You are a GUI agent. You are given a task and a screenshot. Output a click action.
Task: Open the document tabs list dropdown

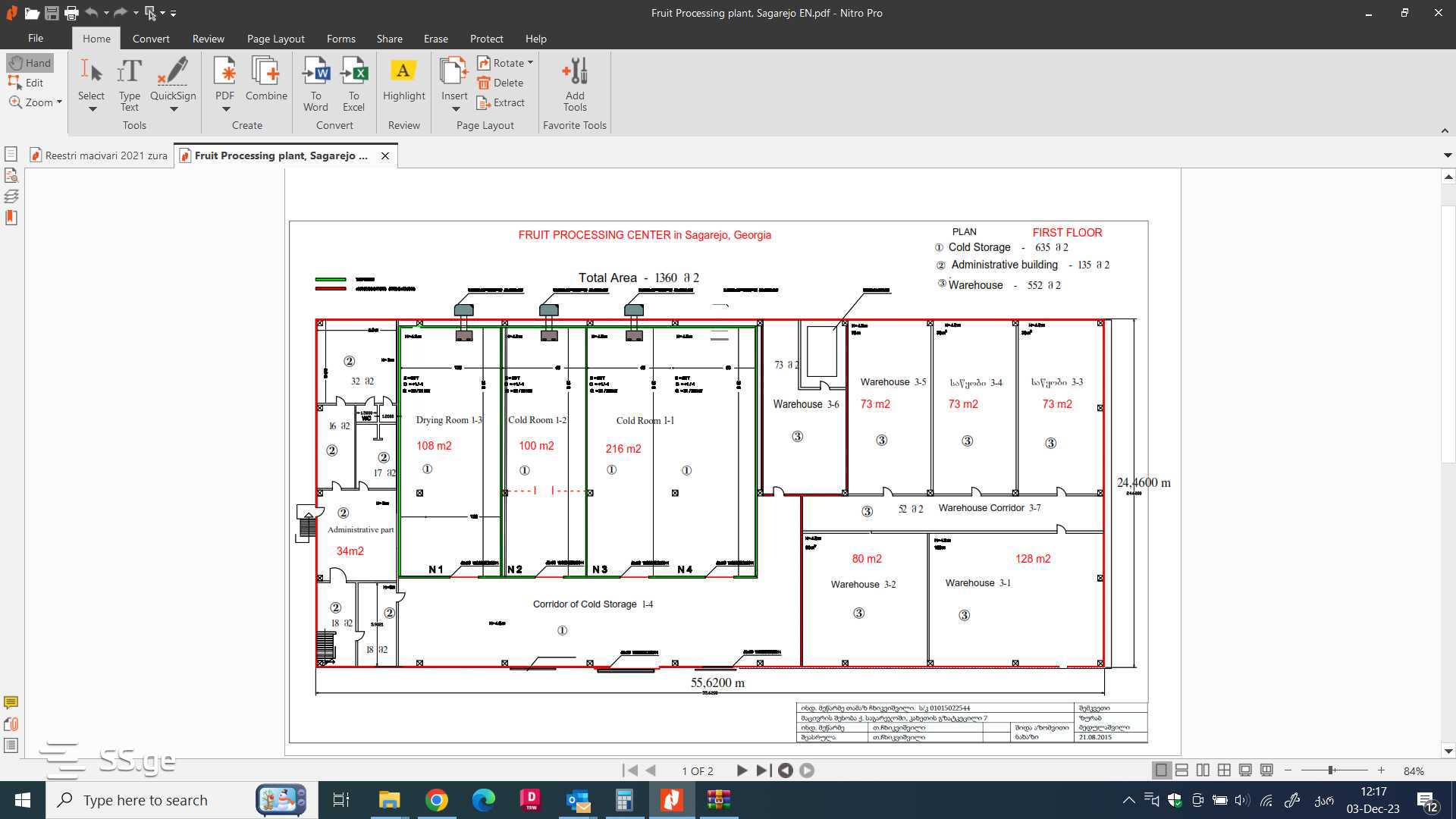[1448, 155]
